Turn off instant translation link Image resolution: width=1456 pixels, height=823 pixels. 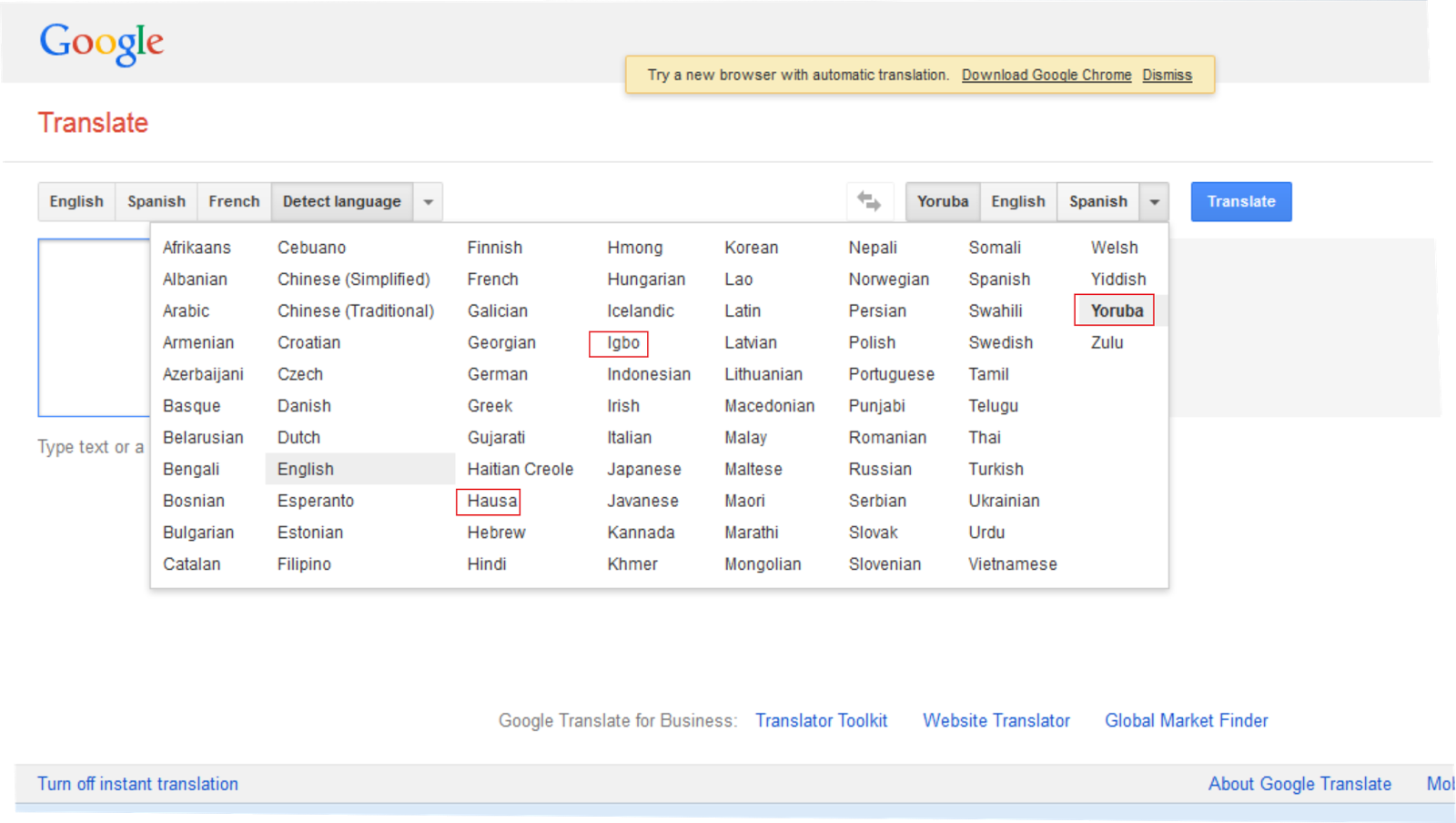tap(137, 784)
